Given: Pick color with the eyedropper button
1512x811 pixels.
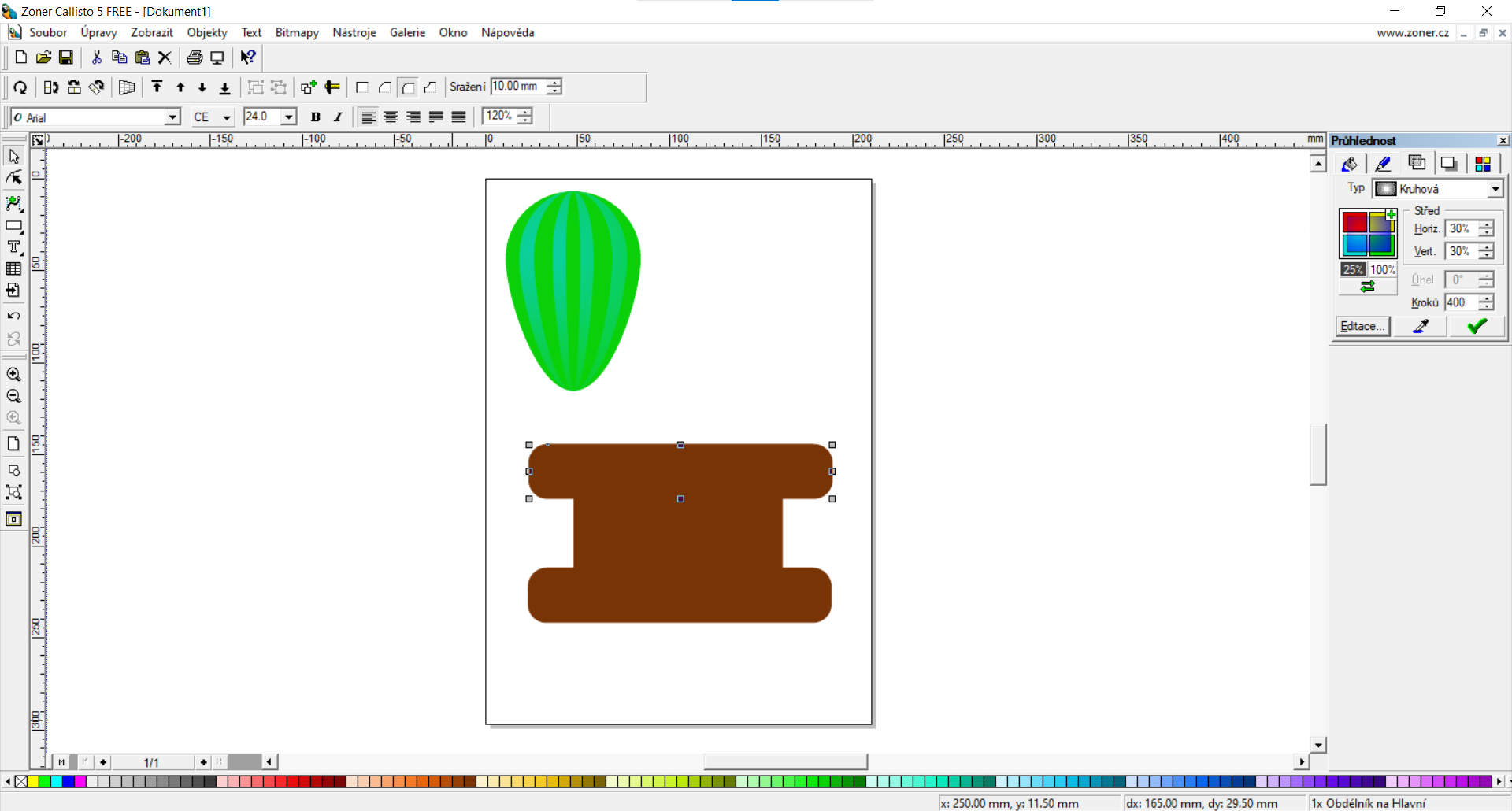Looking at the screenshot, I should pyautogui.click(x=1421, y=326).
